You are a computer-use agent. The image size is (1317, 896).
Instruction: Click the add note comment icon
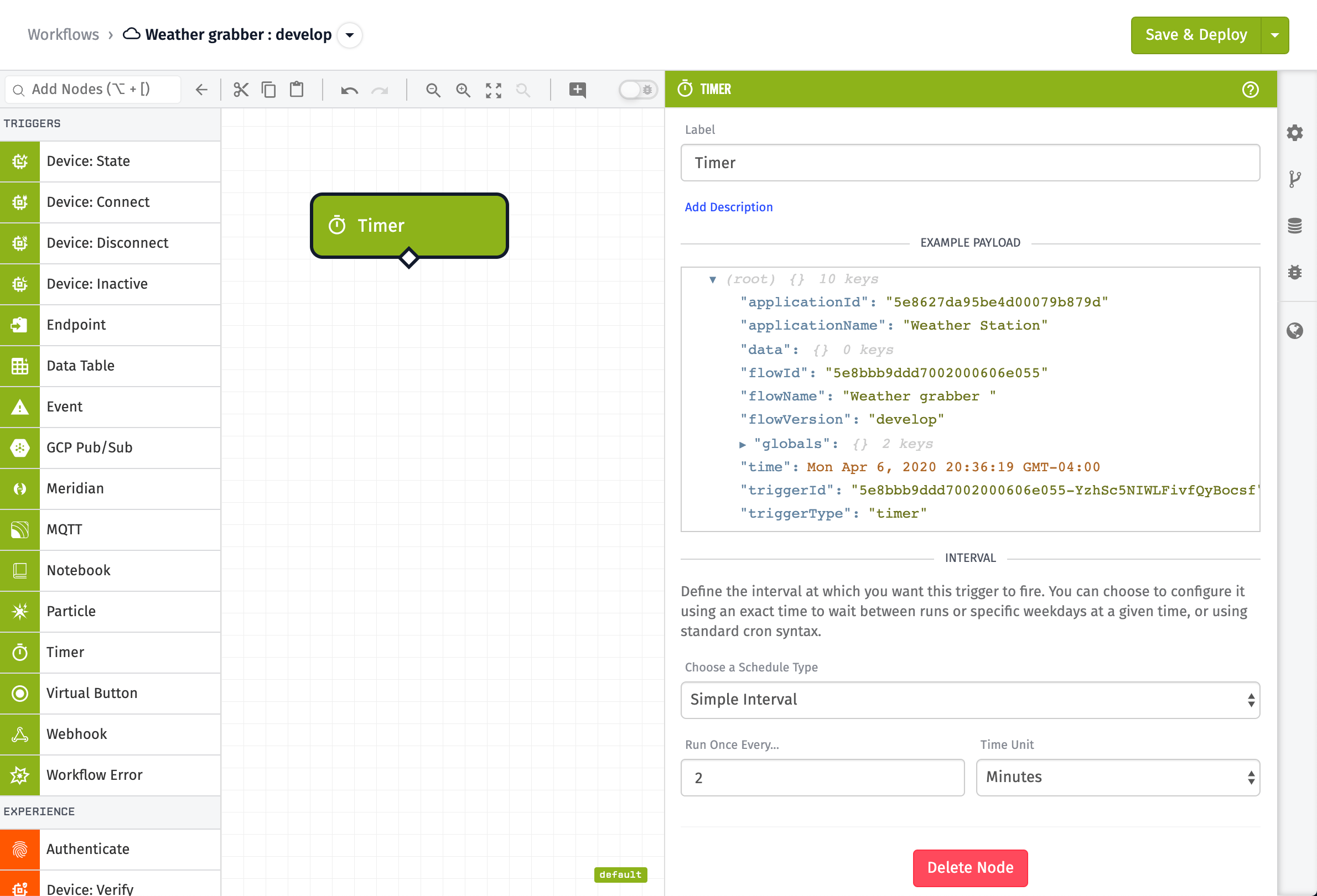(578, 90)
